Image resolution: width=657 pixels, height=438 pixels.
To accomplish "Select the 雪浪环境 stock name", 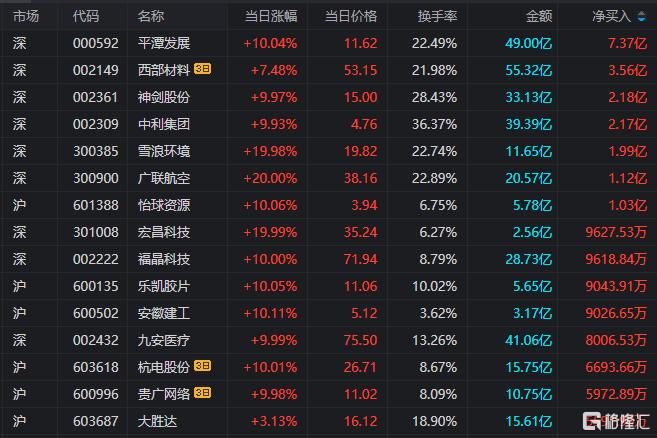I will 163,151.
